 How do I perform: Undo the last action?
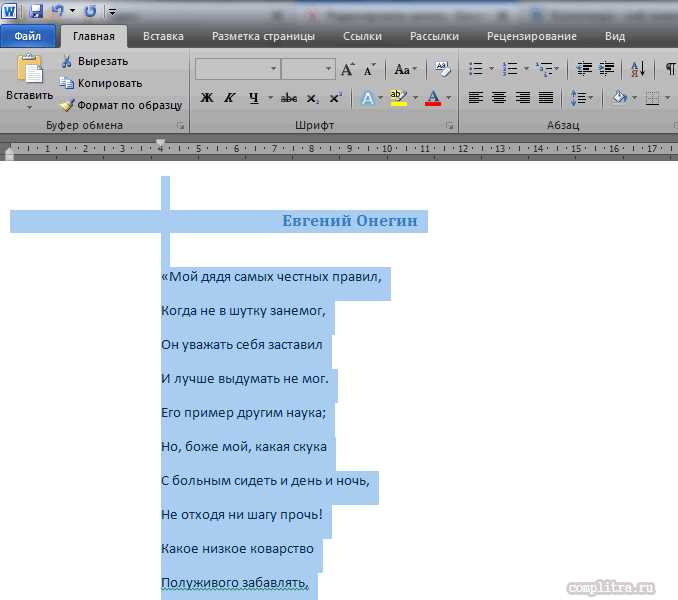click(58, 10)
